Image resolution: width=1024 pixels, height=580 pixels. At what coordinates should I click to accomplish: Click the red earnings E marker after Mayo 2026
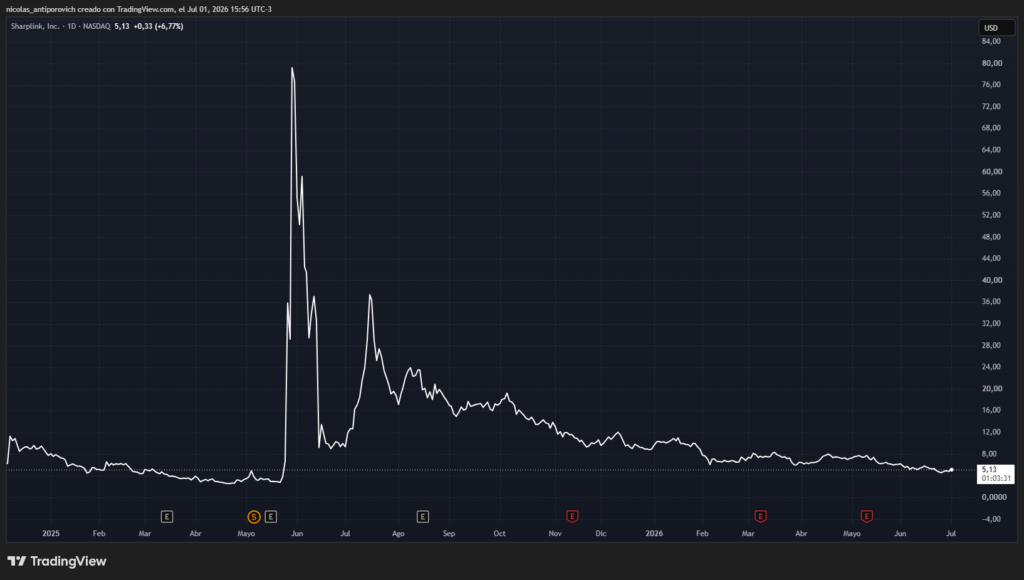coord(867,517)
